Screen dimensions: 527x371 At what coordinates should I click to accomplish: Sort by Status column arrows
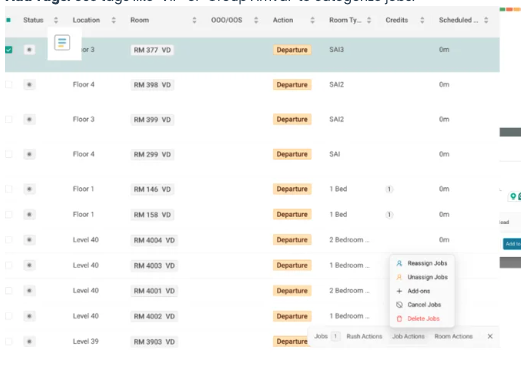tap(56, 20)
